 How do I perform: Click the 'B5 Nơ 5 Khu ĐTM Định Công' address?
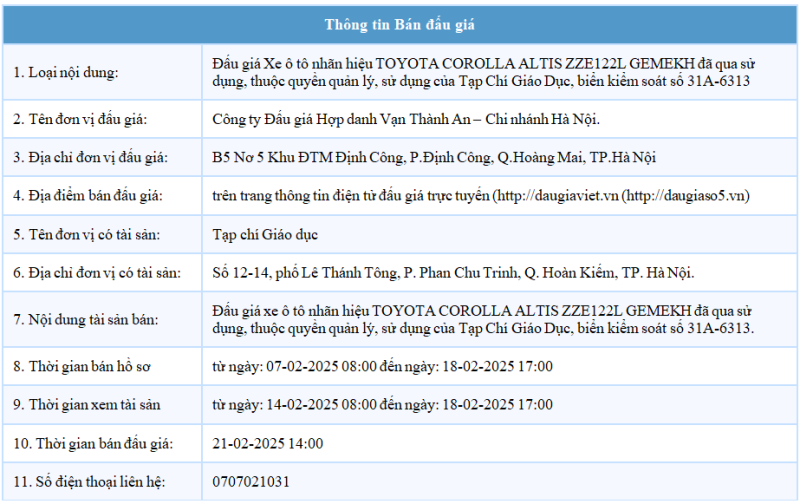point(434,158)
